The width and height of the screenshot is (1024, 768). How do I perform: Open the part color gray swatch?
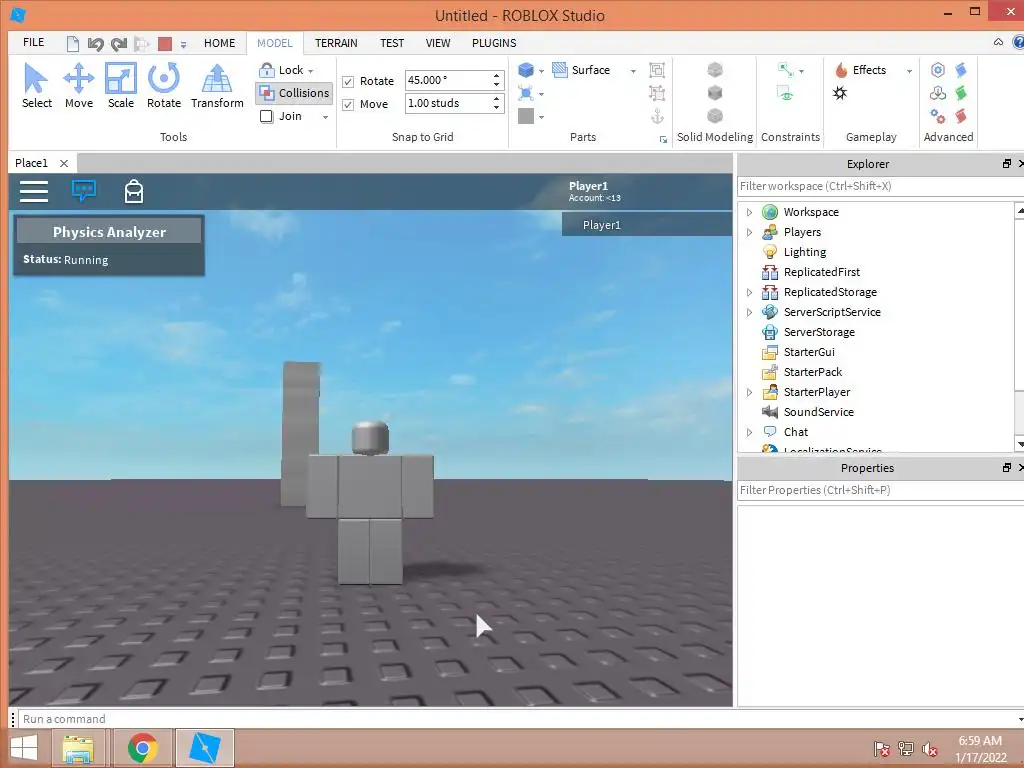click(526, 116)
